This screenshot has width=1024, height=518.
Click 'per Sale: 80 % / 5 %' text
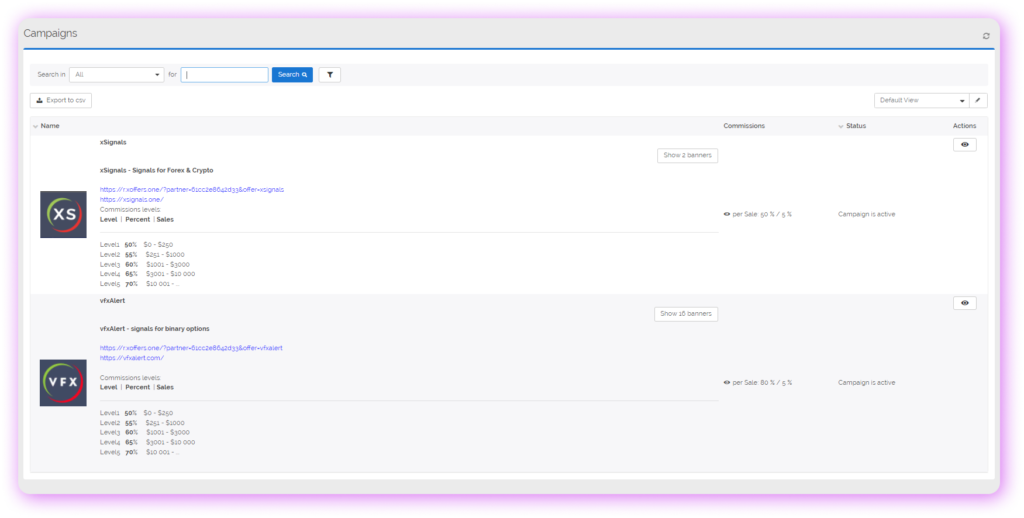click(762, 383)
